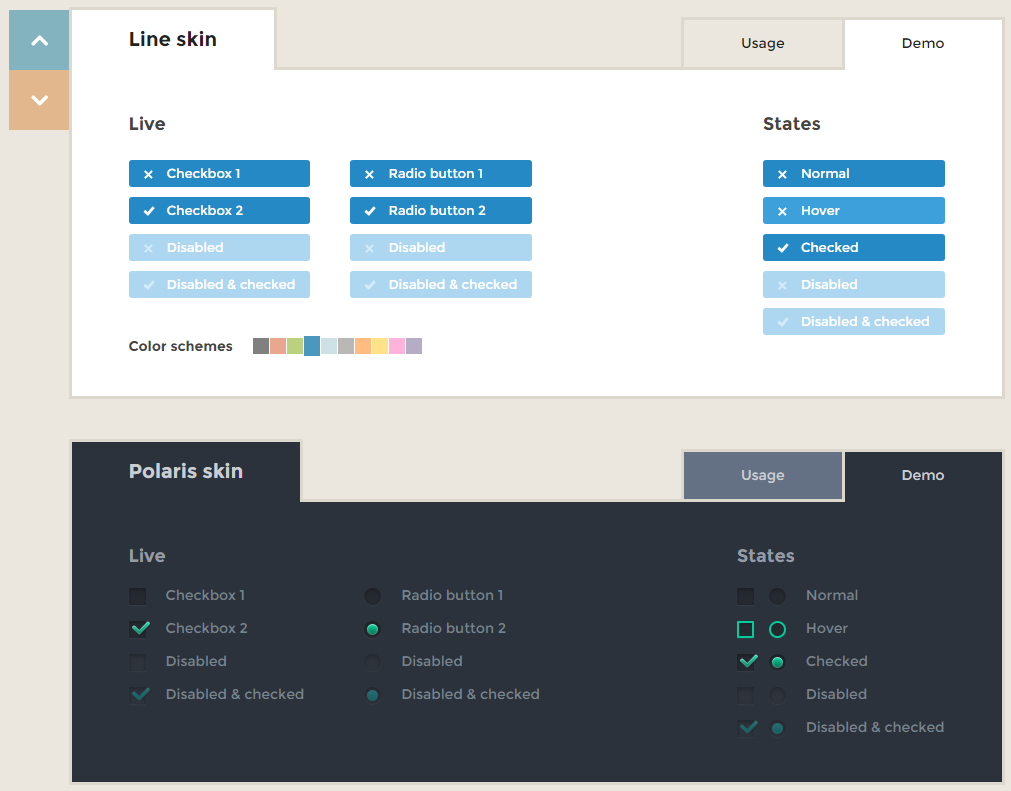The image size is (1011, 791).
Task: Open the Polaris skin Usage tab
Action: (763, 475)
